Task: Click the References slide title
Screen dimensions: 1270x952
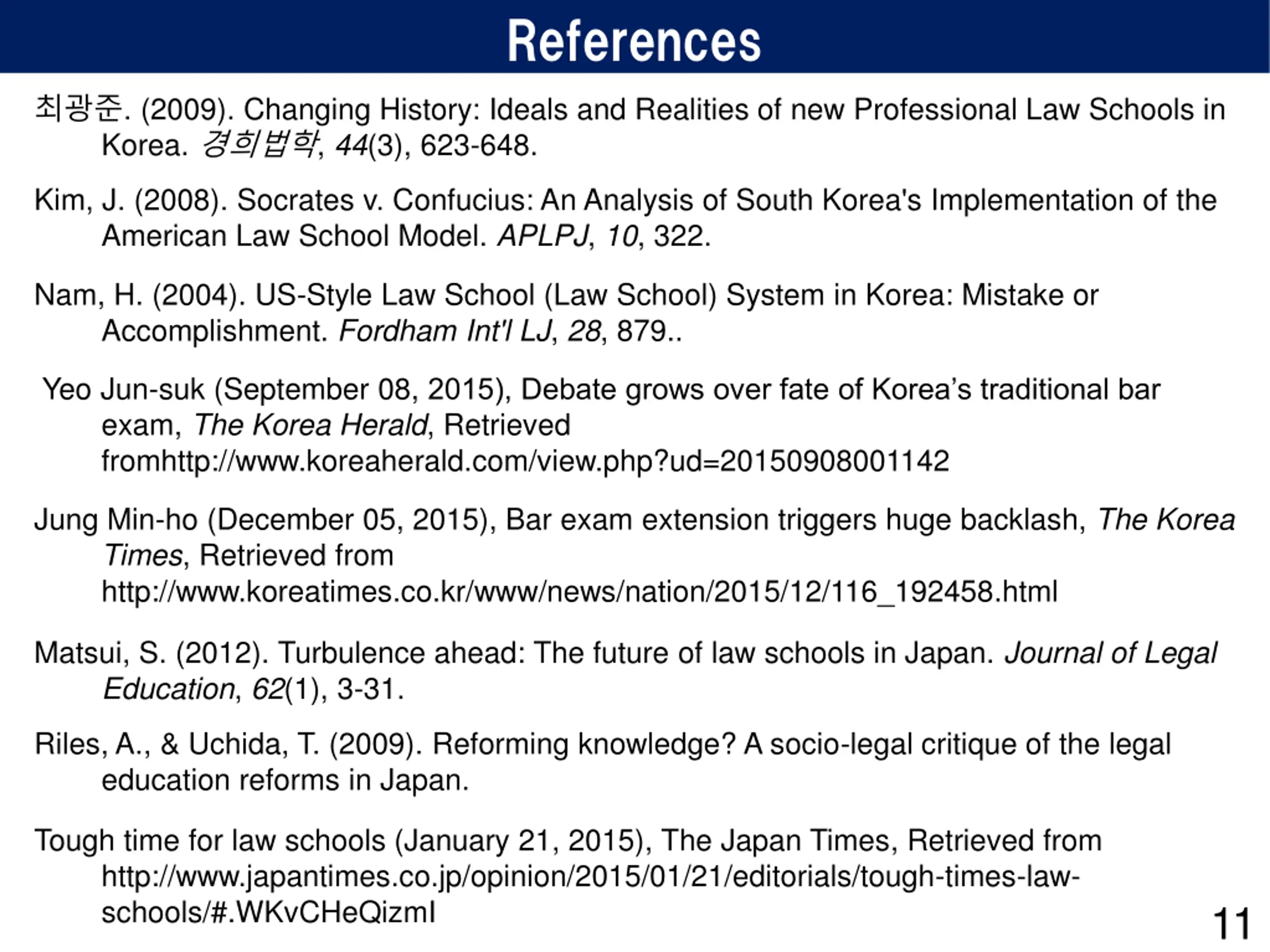Action: (634, 40)
